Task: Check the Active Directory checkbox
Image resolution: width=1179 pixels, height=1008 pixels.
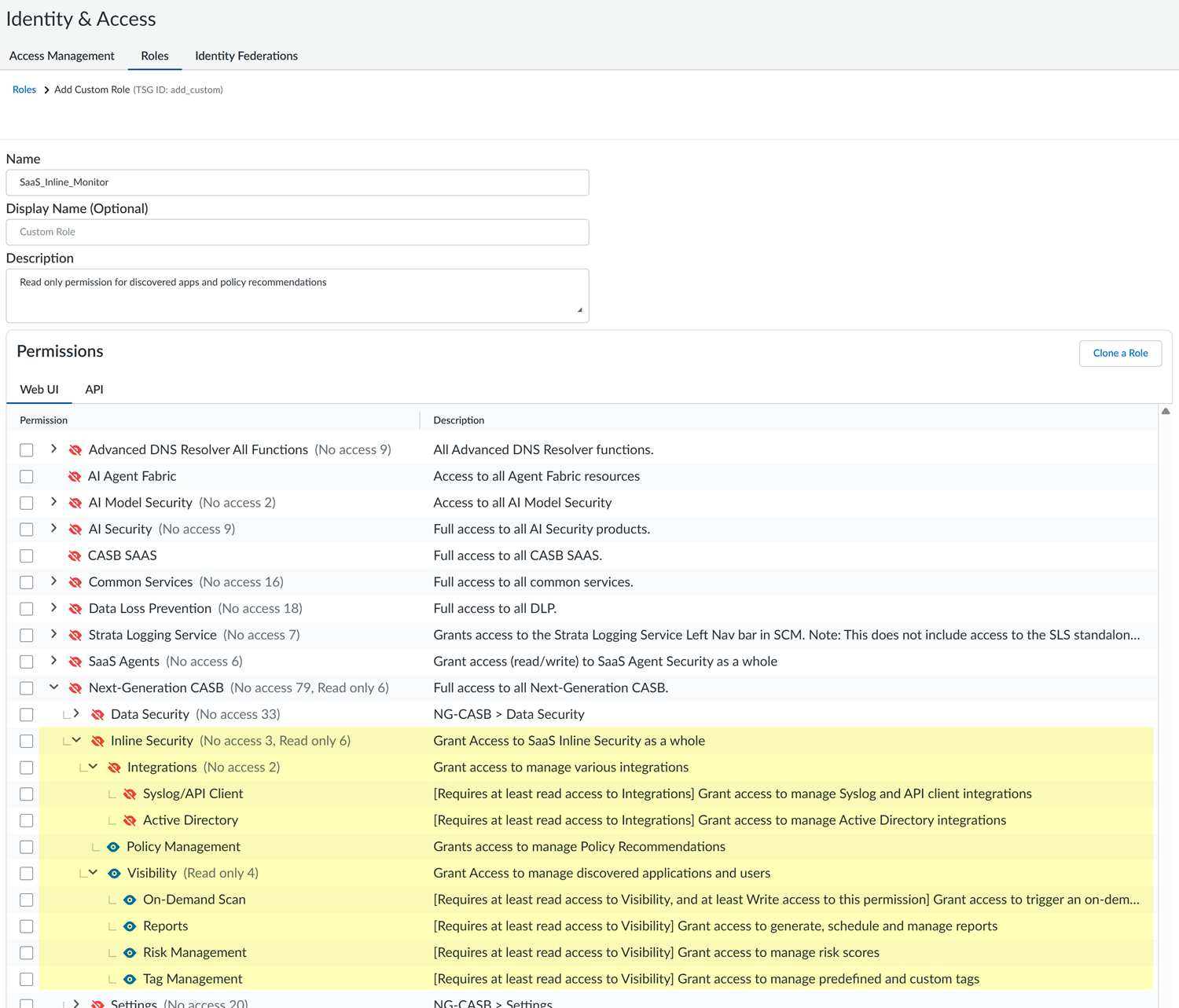Action: pyautogui.click(x=27, y=820)
